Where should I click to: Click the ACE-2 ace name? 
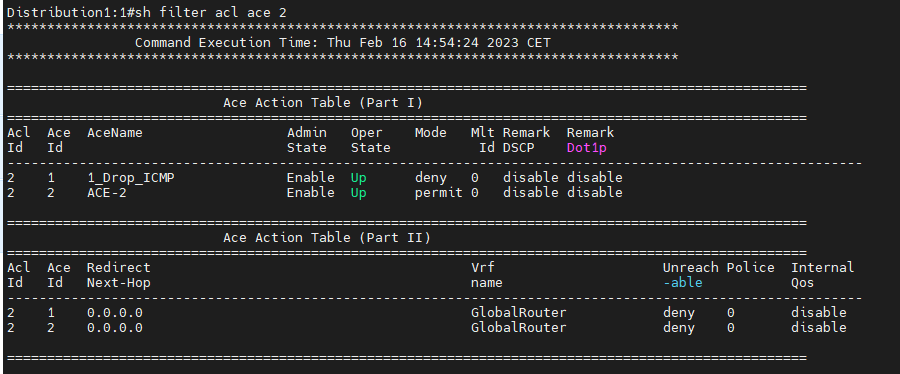[107, 193]
